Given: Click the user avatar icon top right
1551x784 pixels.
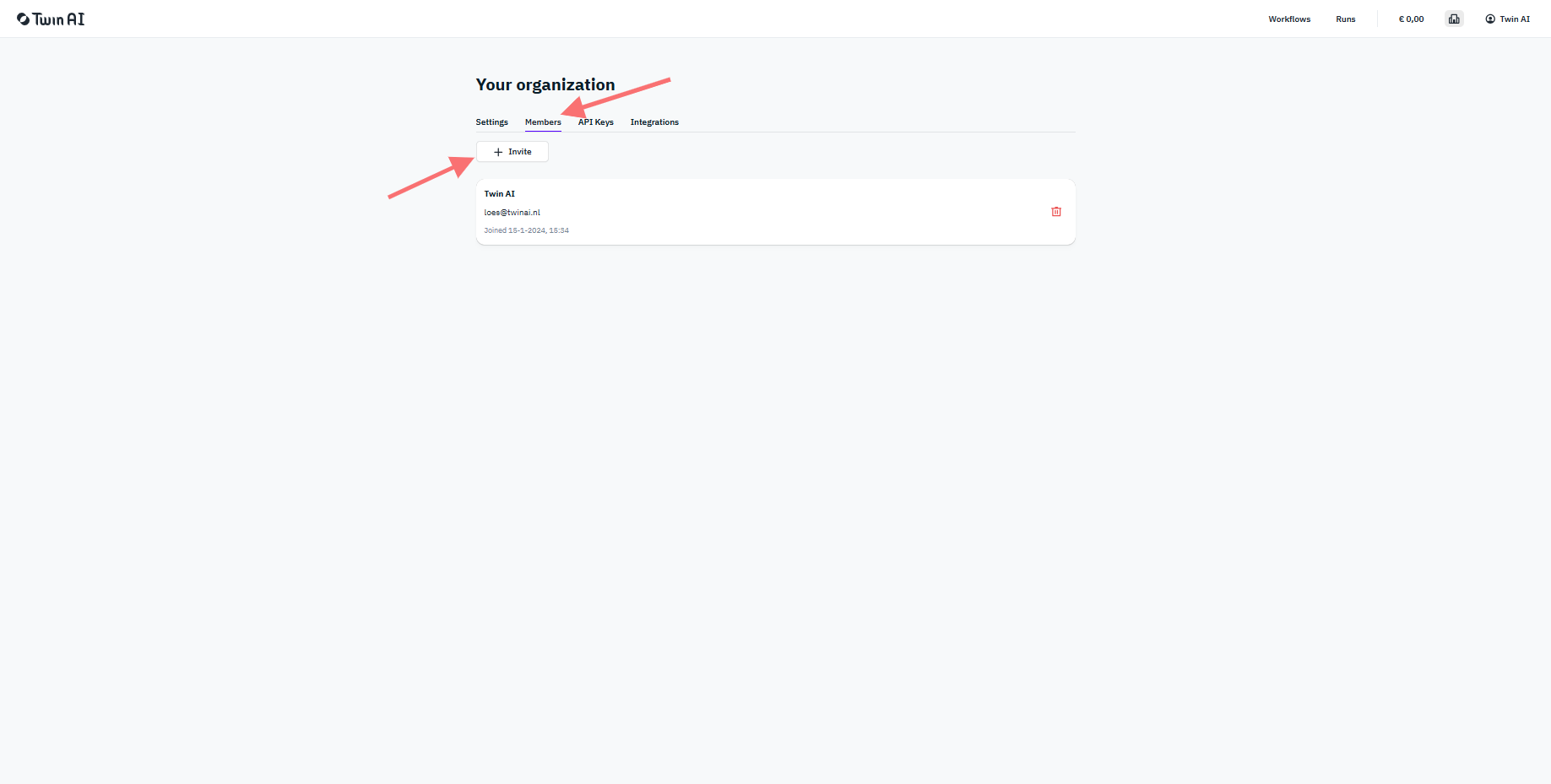Looking at the screenshot, I should click(1490, 19).
